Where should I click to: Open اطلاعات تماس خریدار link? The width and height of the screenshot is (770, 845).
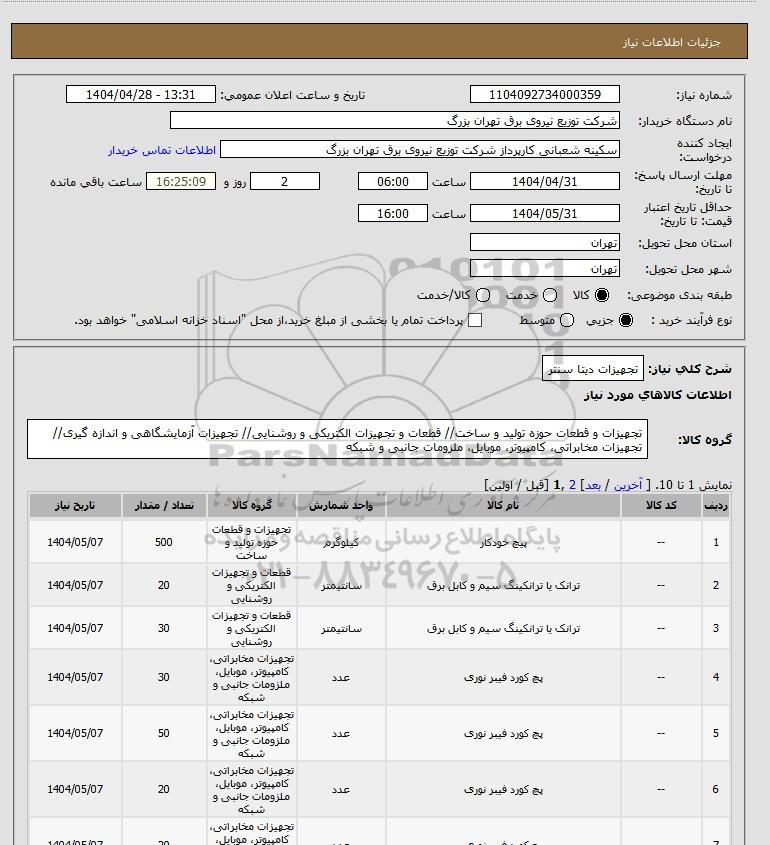click(162, 150)
